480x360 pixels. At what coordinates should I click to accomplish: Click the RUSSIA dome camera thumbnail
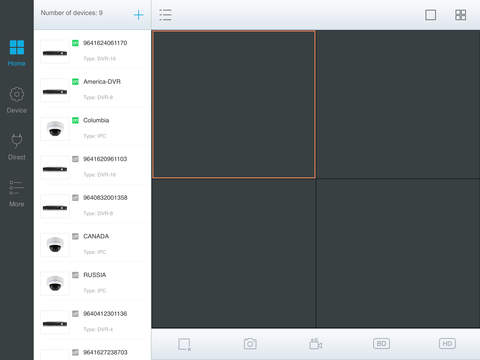(55, 283)
